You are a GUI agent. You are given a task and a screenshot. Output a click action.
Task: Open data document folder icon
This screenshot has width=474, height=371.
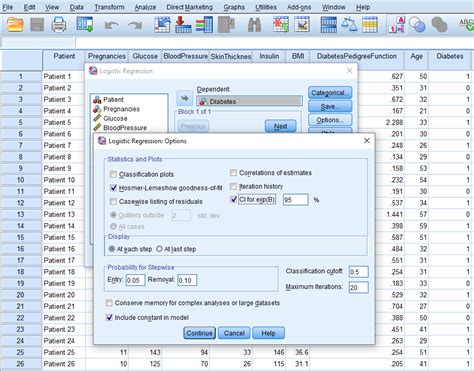(15, 25)
